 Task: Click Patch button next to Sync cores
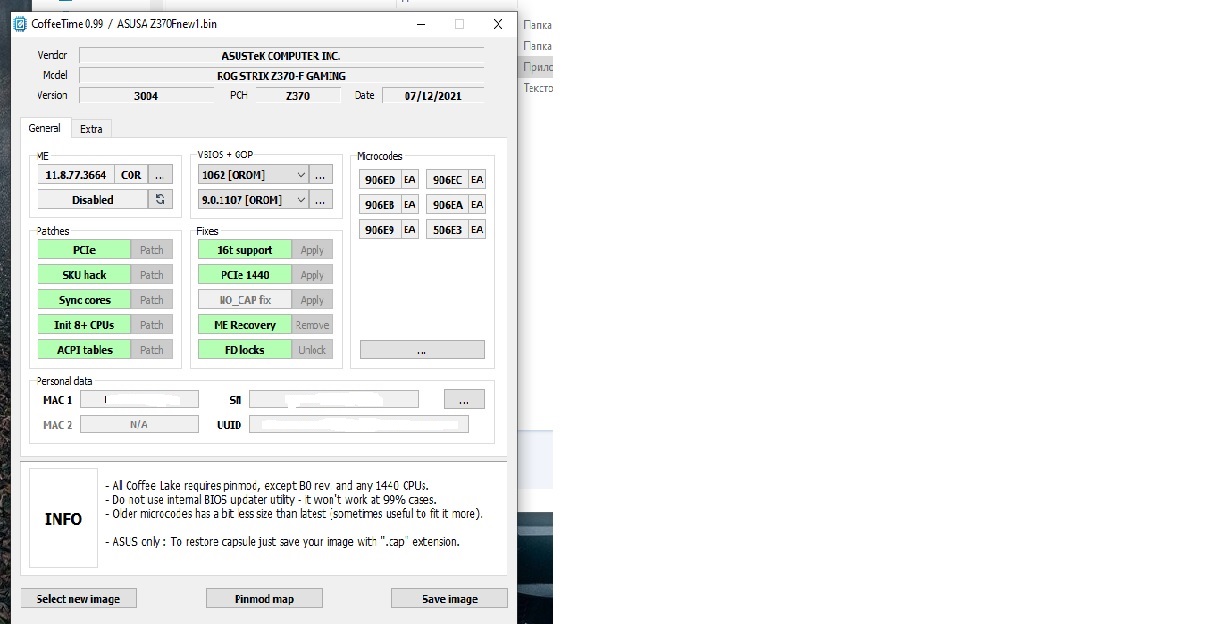(152, 299)
